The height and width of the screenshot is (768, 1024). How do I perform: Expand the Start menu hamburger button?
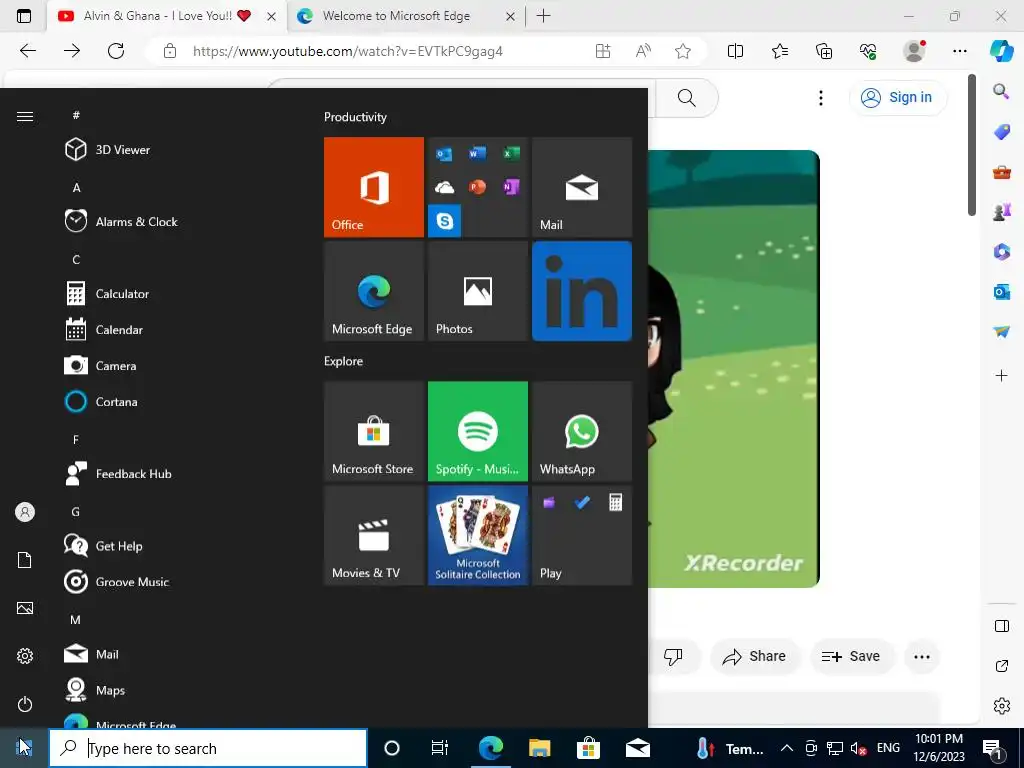coord(25,116)
